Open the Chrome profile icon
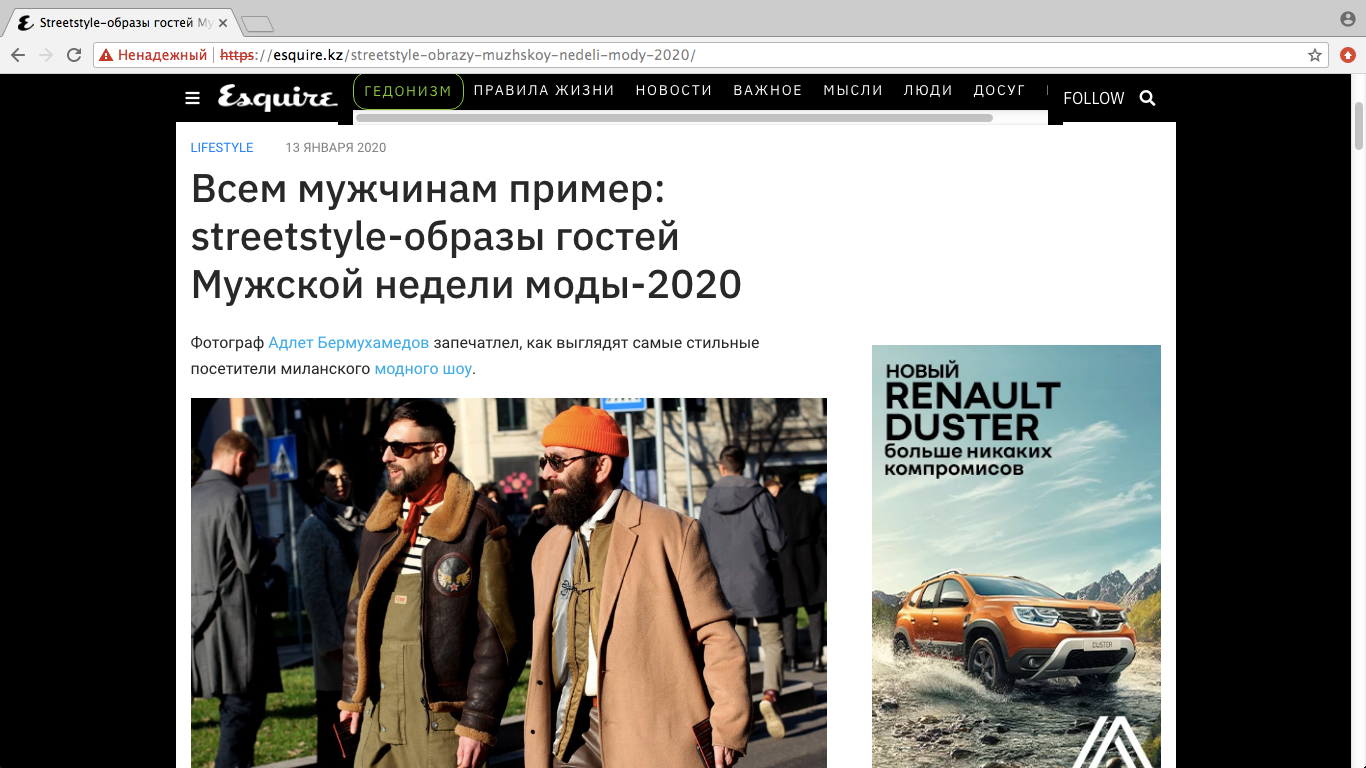1366x768 pixels. (x=1348, y=20)
